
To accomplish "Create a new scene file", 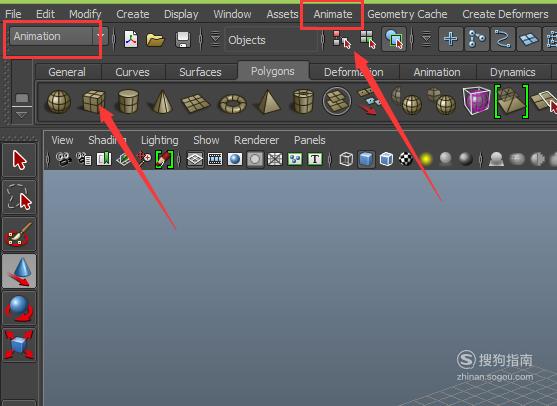I will 130,39.
